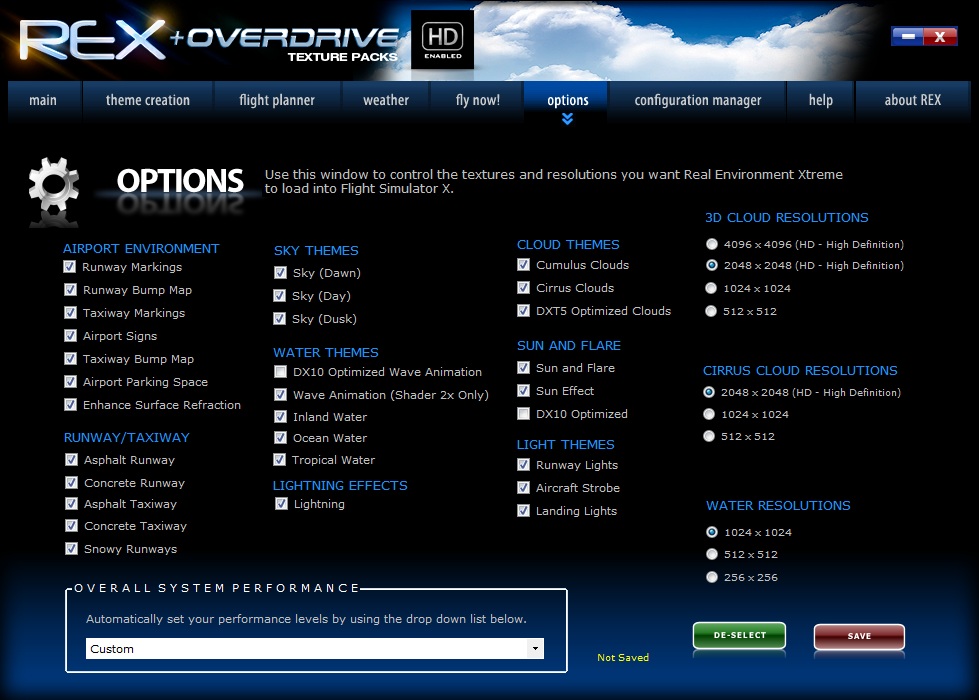Viewport: 979px width, 700px height.
Task: Disable Taxiway Markings
Action: [71, 313]
